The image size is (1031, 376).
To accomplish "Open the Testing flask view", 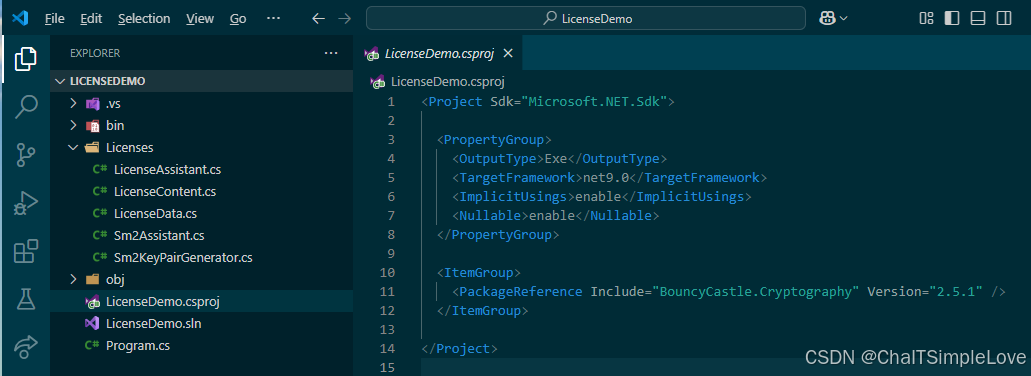I will point(25,298).
